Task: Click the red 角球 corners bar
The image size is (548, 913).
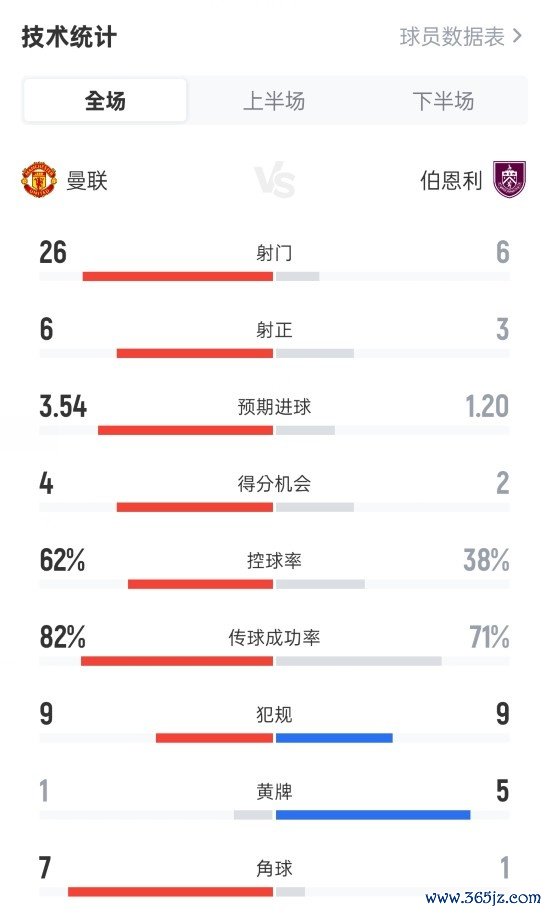Action: coord(170,891)
